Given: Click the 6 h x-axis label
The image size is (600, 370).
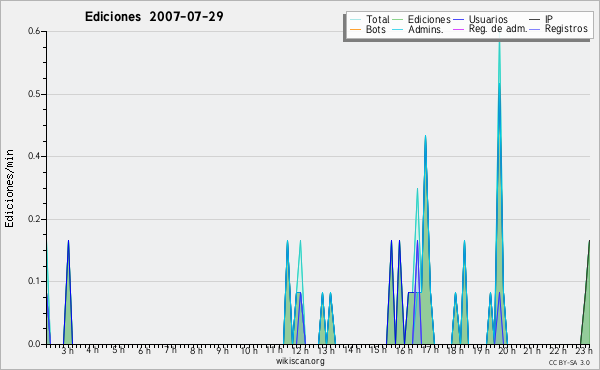Looking at the screenshot, I should coord(144,350).
